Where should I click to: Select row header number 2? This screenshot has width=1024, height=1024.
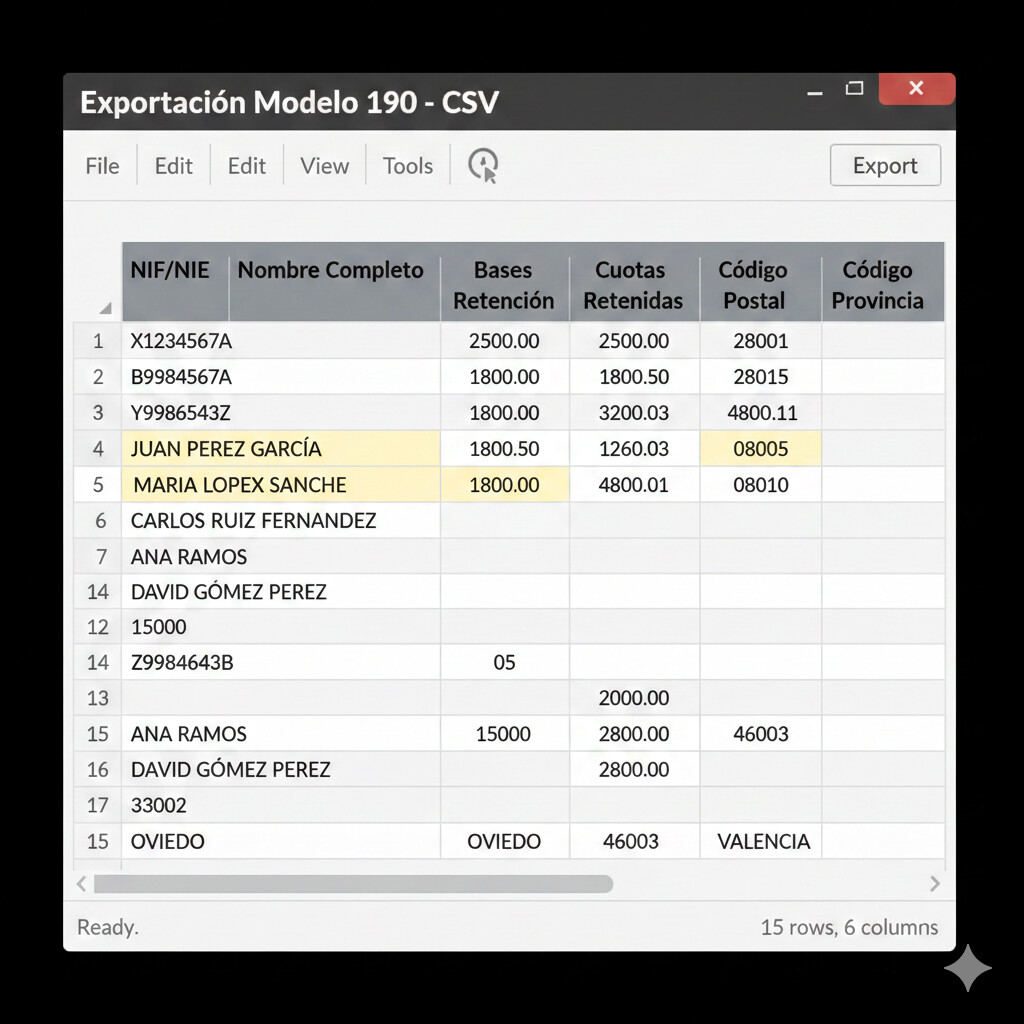(98, 377)
